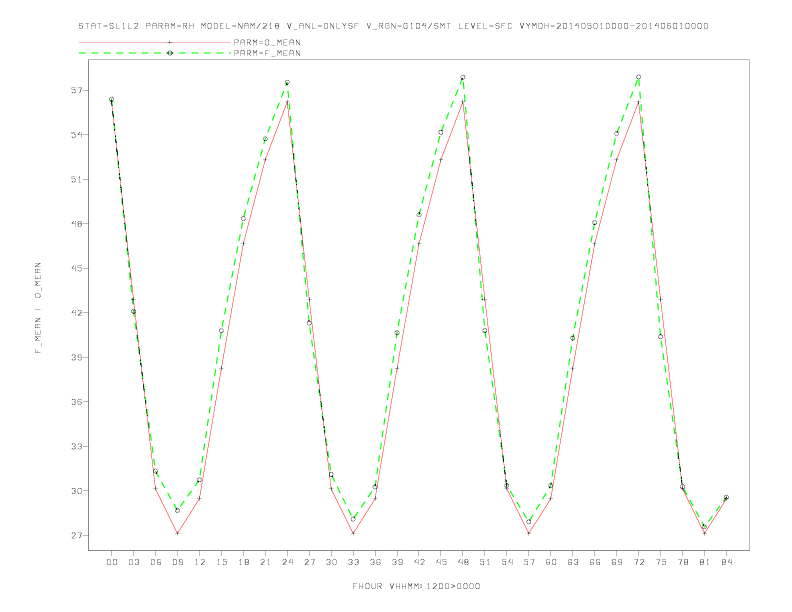Click forecast hour 39 on horizontal axis

coord(397,562)
